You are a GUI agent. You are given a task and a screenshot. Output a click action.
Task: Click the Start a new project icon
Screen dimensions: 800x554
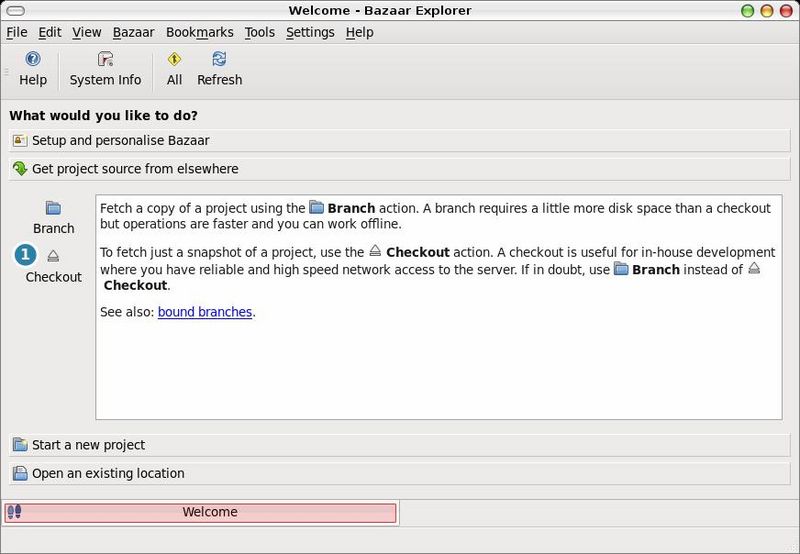pyautogui.click(x=20, y=444)
